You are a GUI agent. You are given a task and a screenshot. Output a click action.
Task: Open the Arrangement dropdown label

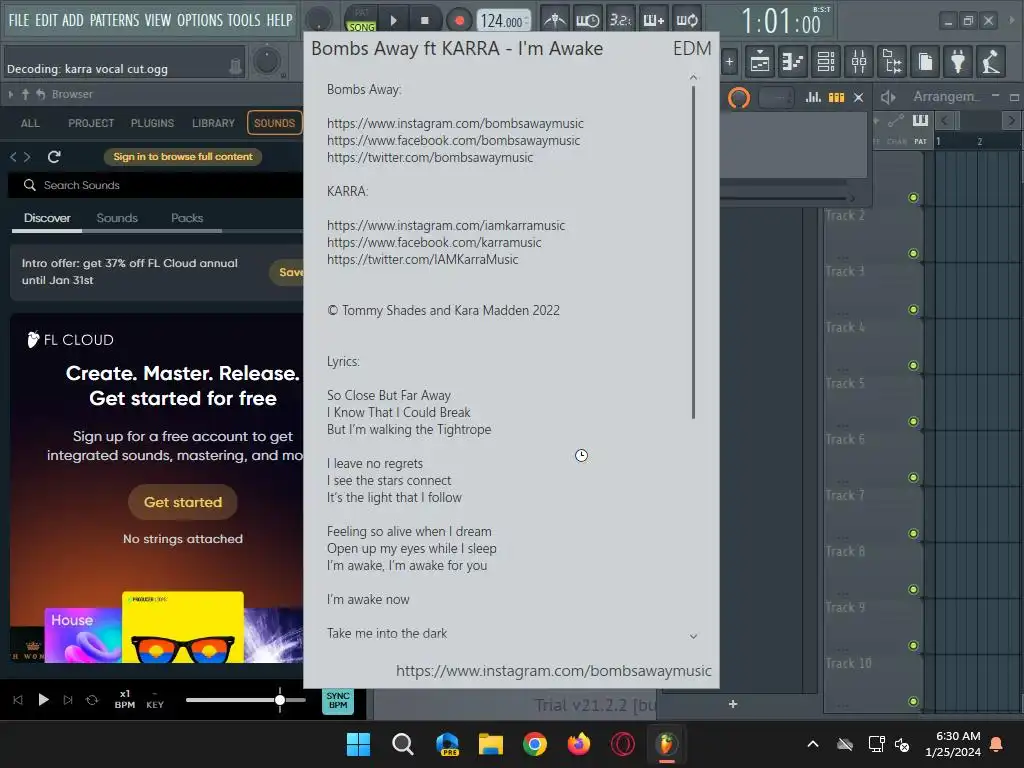pyautogui.click(x=946, y=97)
